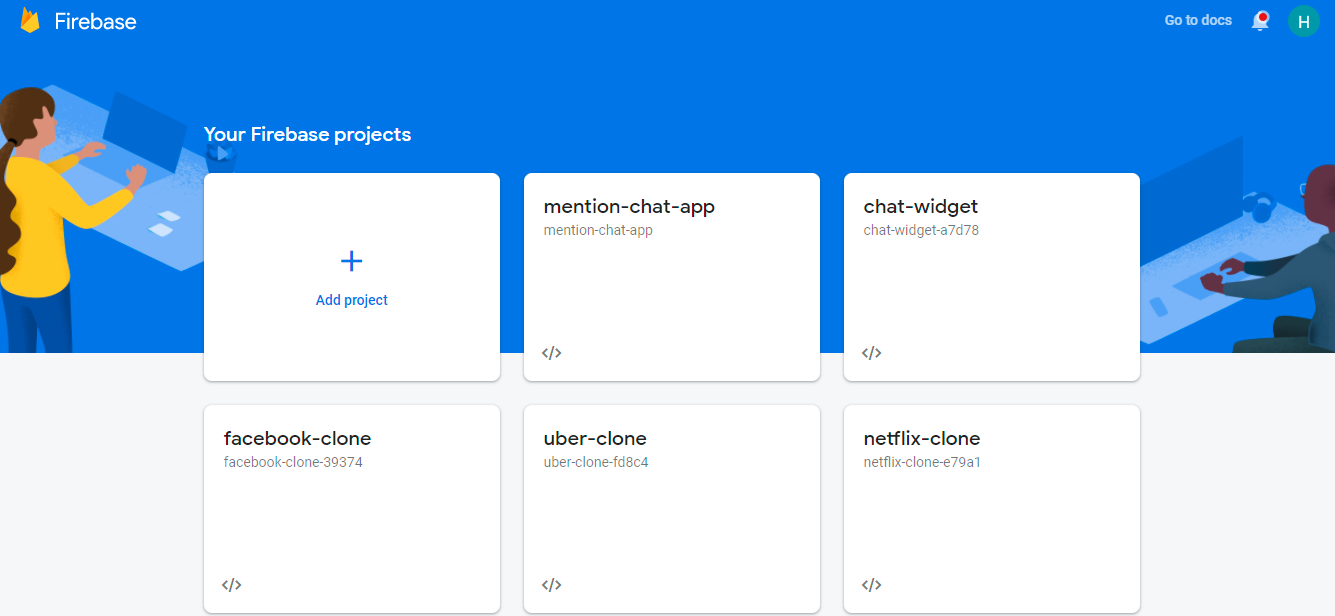Click the gray mention-chat-app project ID
1335x616 pixels.
pyautogui.click(x=598, y=230)
